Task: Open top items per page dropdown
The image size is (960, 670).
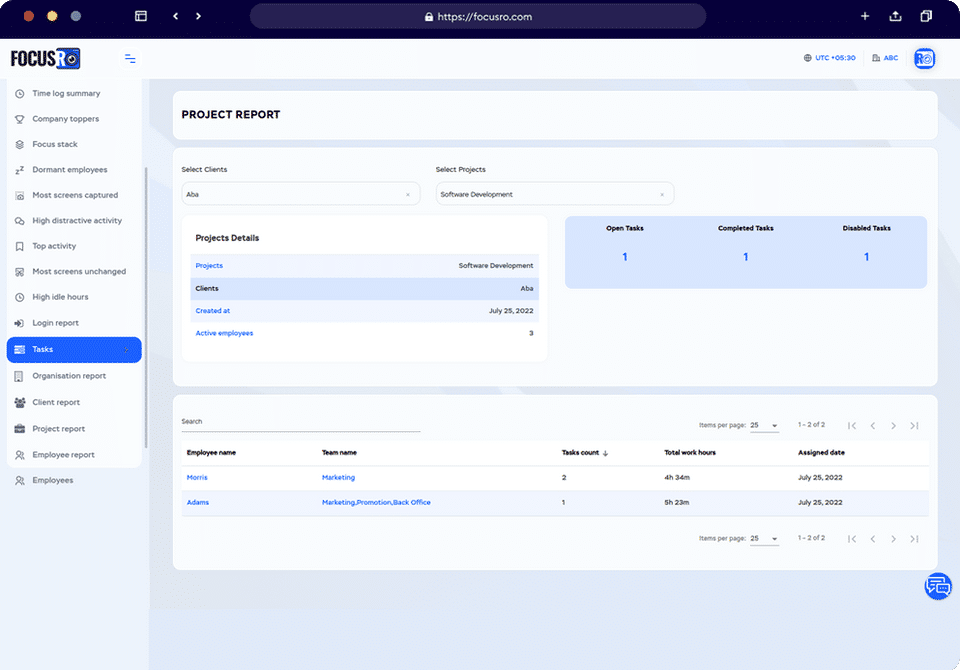Action: coord(764,426)
